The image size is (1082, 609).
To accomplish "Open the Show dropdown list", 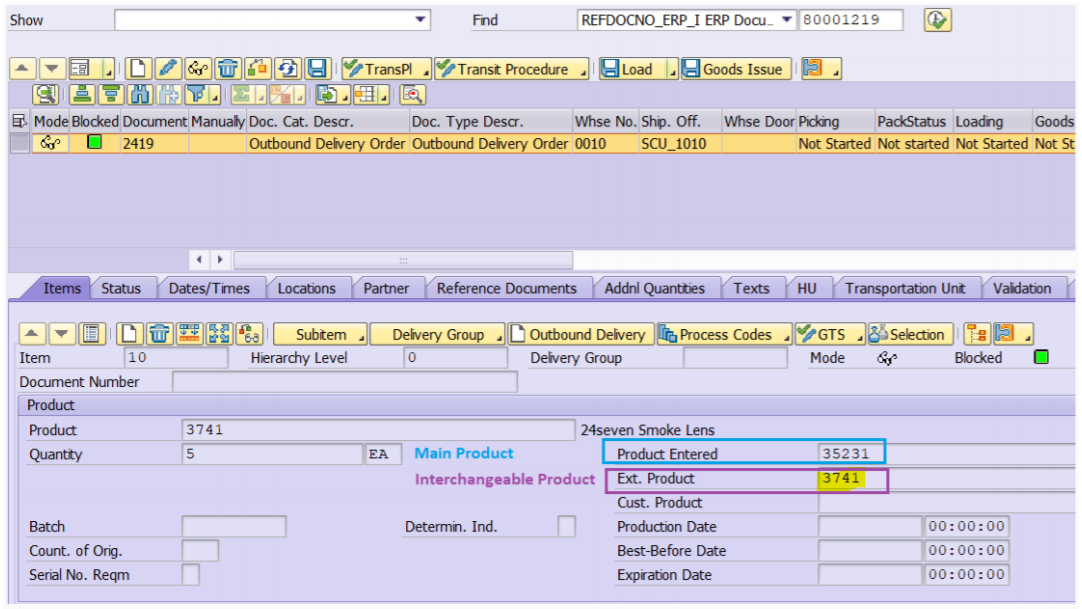I will pyautogui.click(x=421, y=20).
